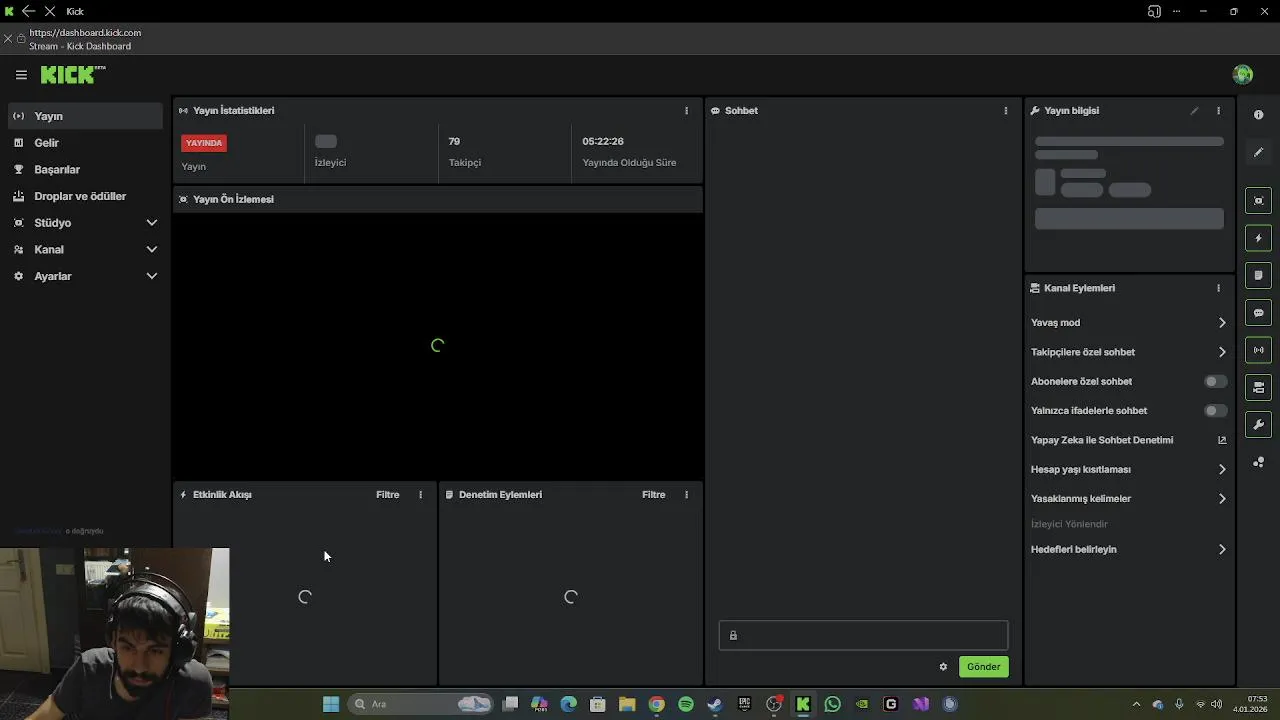
Task: Open chat settings gear next to Gönder
Action: (x=943, y=667)
